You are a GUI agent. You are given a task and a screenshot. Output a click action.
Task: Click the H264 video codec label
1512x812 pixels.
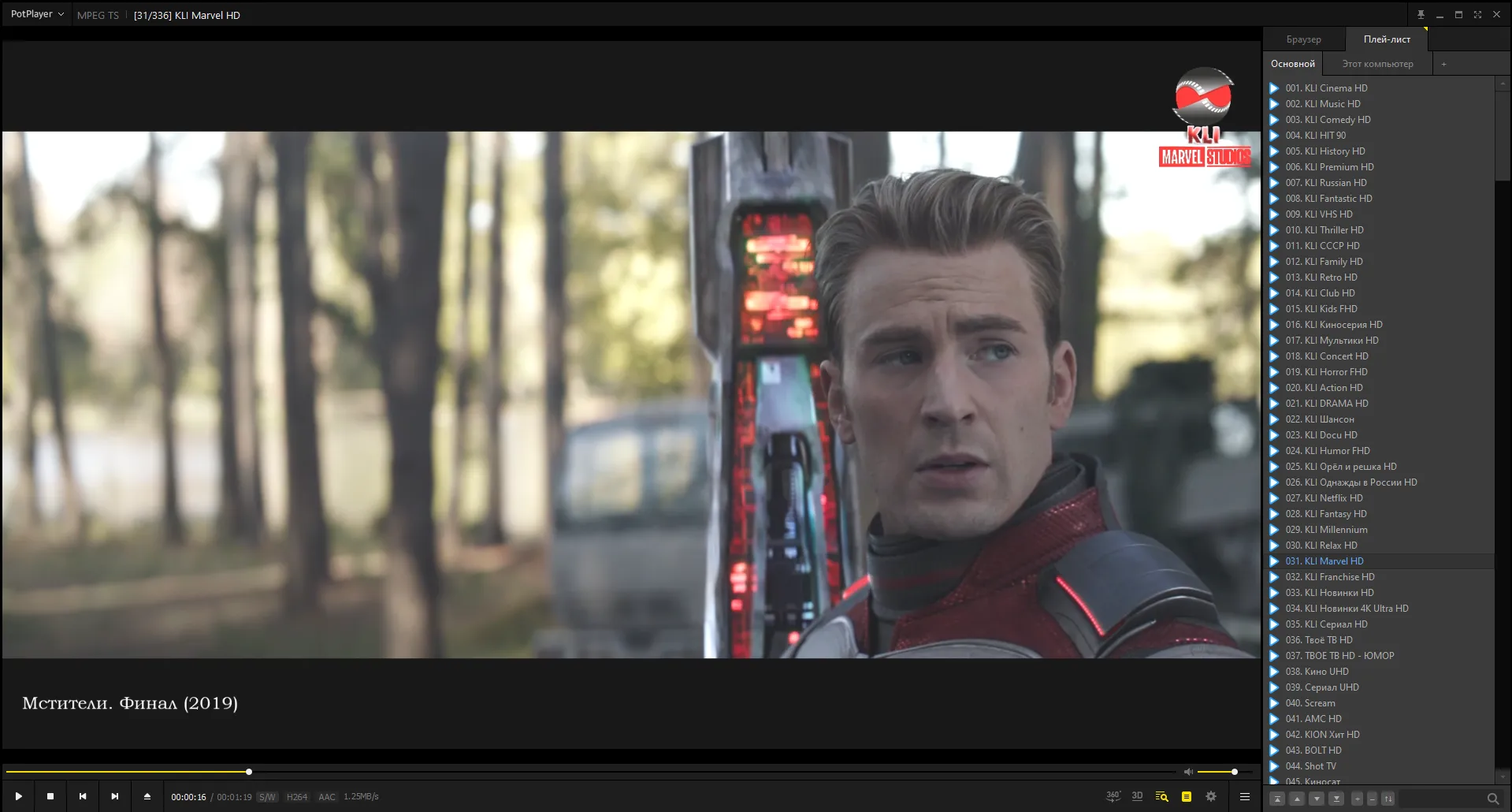coord(297,797)
